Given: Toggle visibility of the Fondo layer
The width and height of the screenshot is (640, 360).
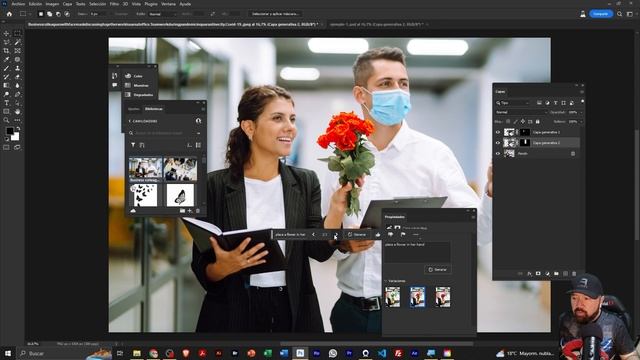Looking at the screenshot, I should click(498, 153).
